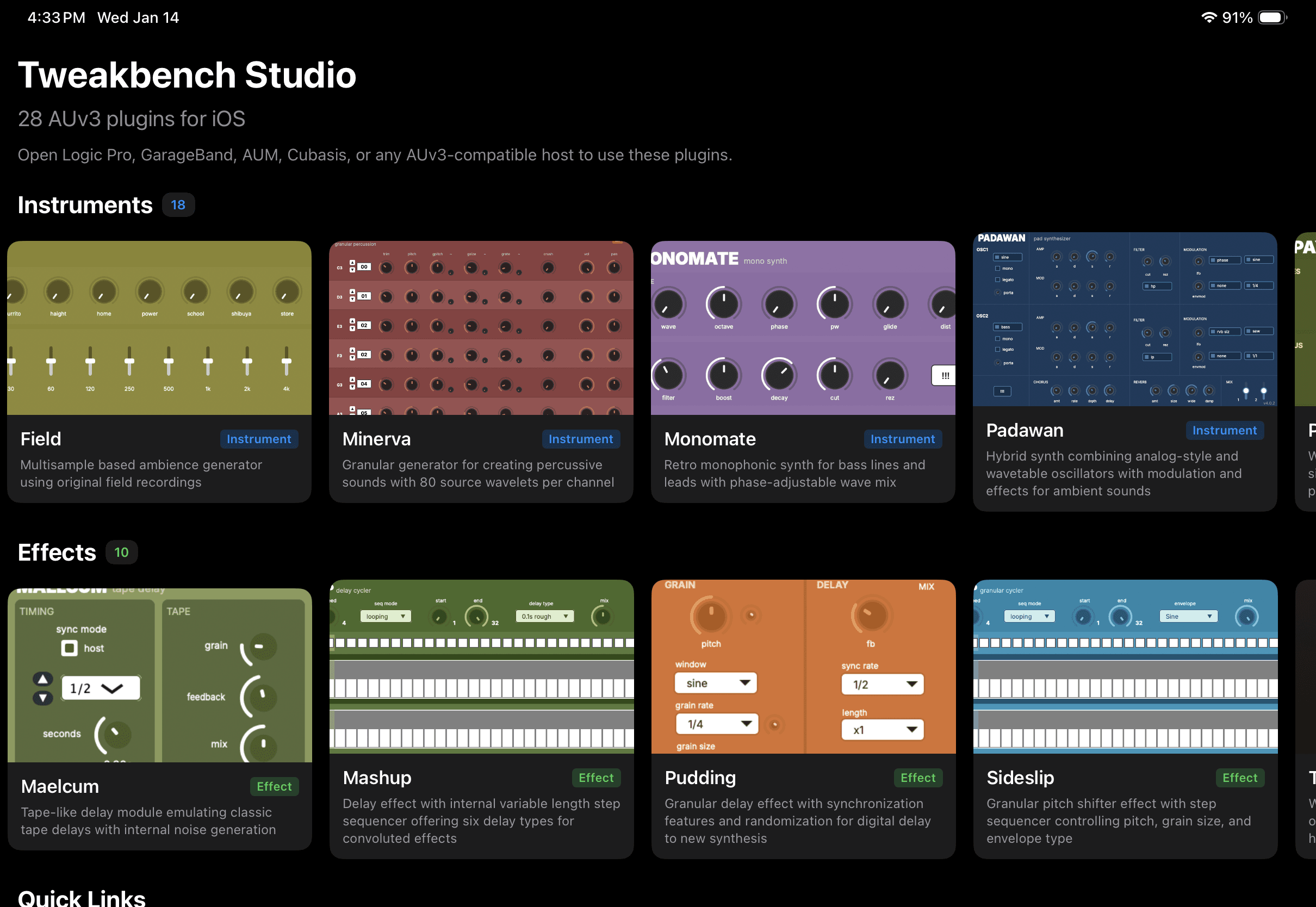Open the length 'x1' dropdown in Pudding

tap(883, 730)
